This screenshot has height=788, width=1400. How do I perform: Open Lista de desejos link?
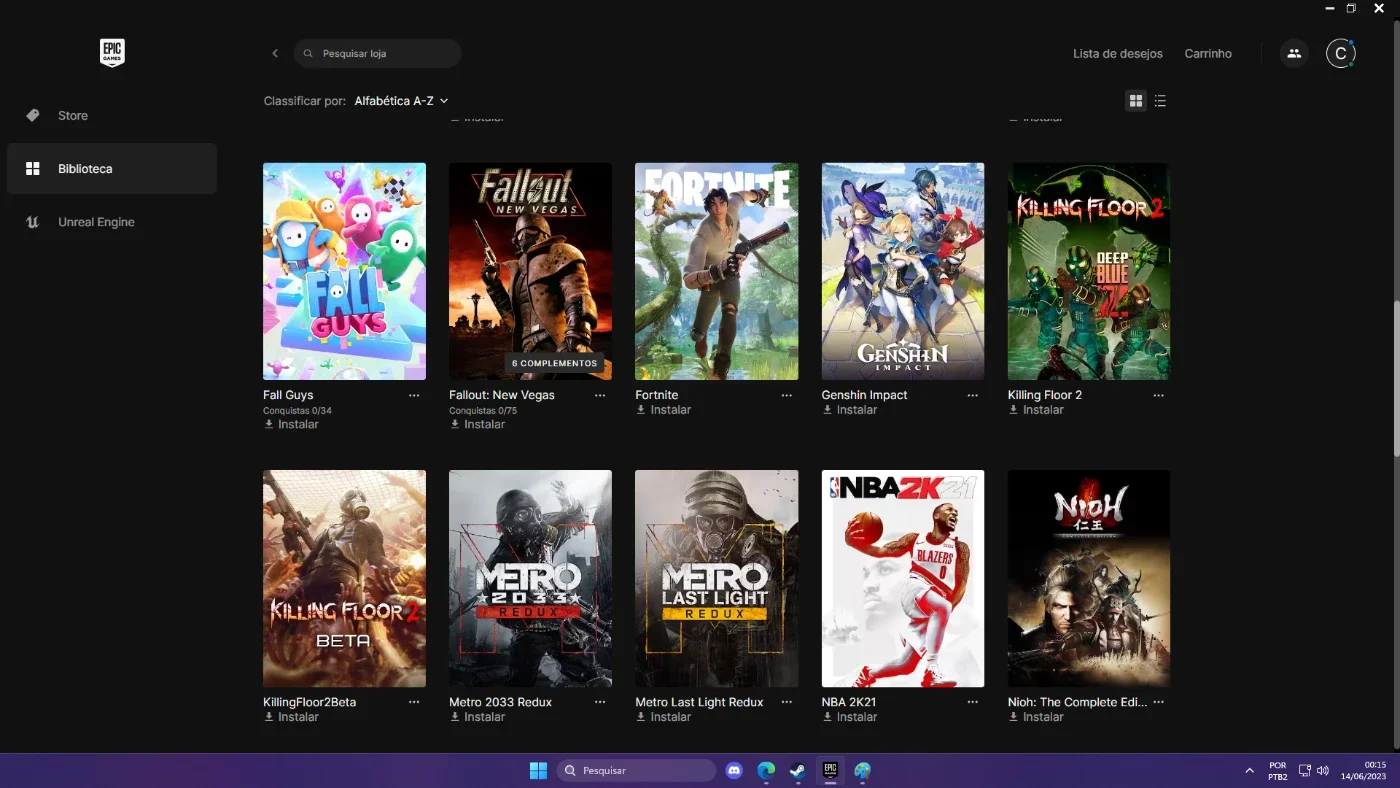point(1118,53)
